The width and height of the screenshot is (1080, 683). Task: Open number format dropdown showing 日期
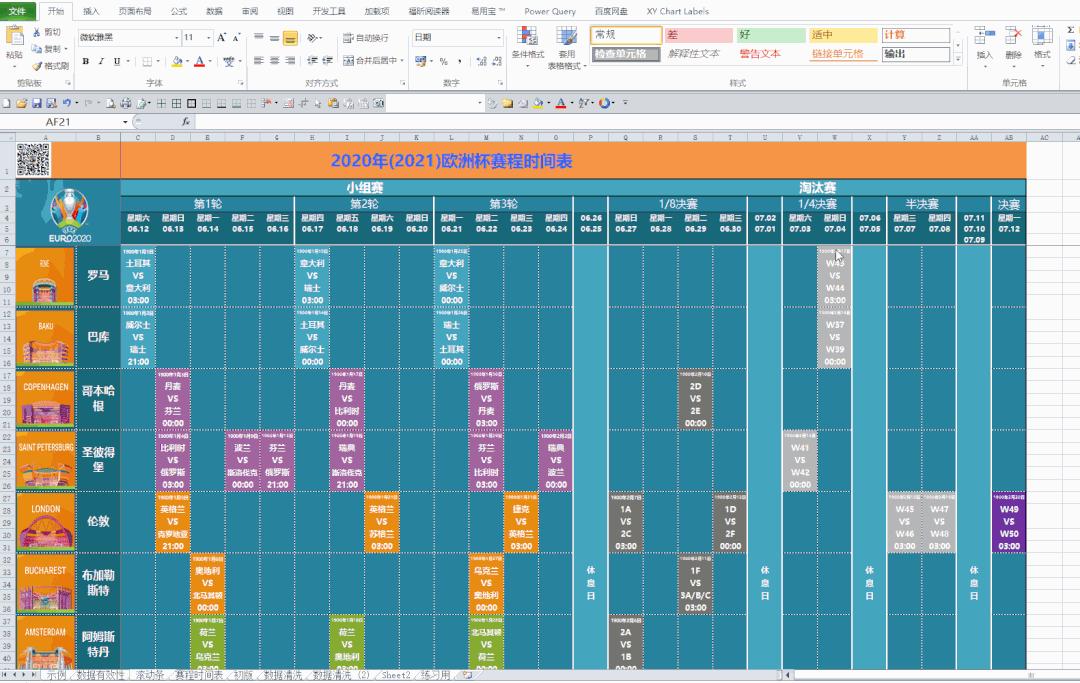coord(499,37)
